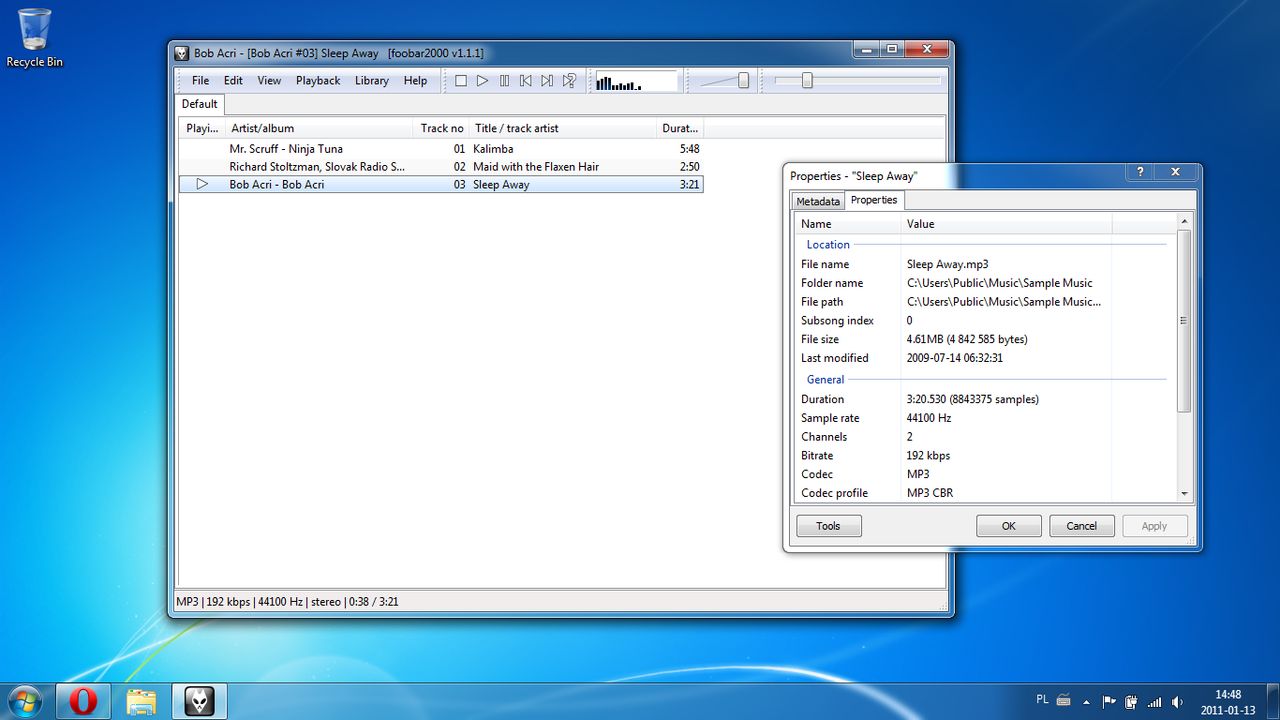Show hidden system tray icons
Screen dimensions: 1280x720
click(x=1086, y=702)
